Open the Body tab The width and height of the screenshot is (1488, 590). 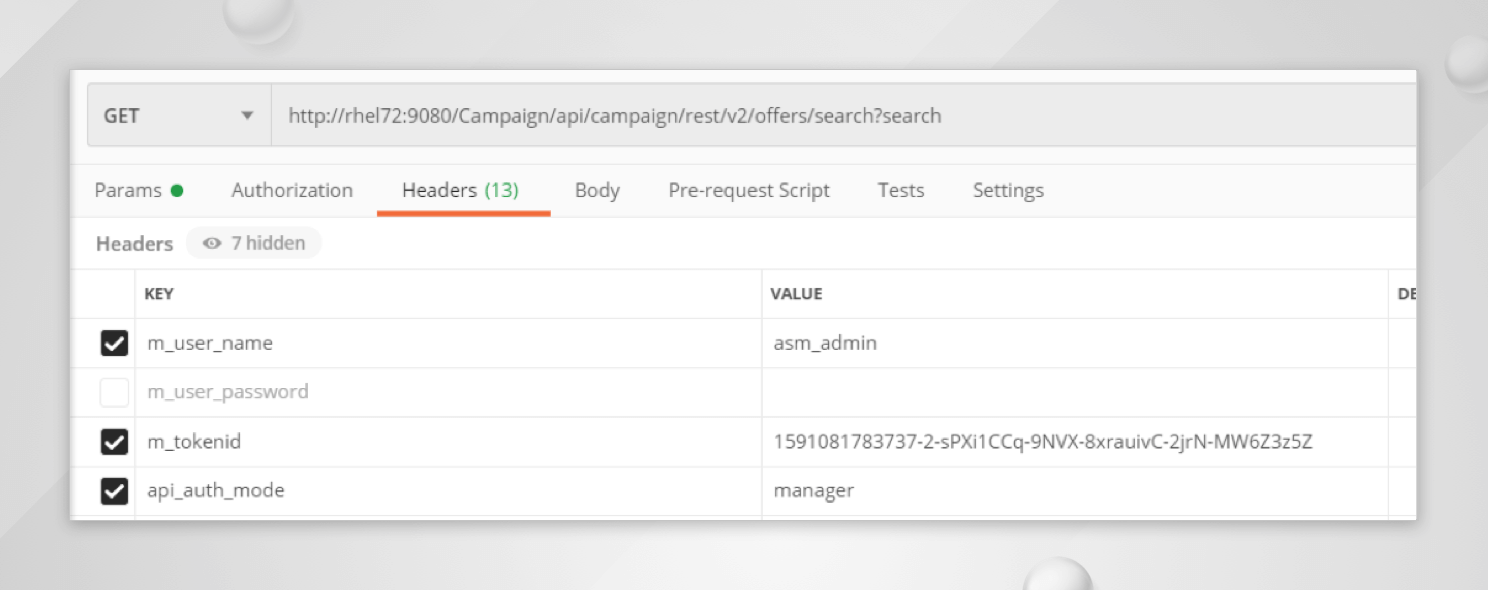tap(597, 190)
